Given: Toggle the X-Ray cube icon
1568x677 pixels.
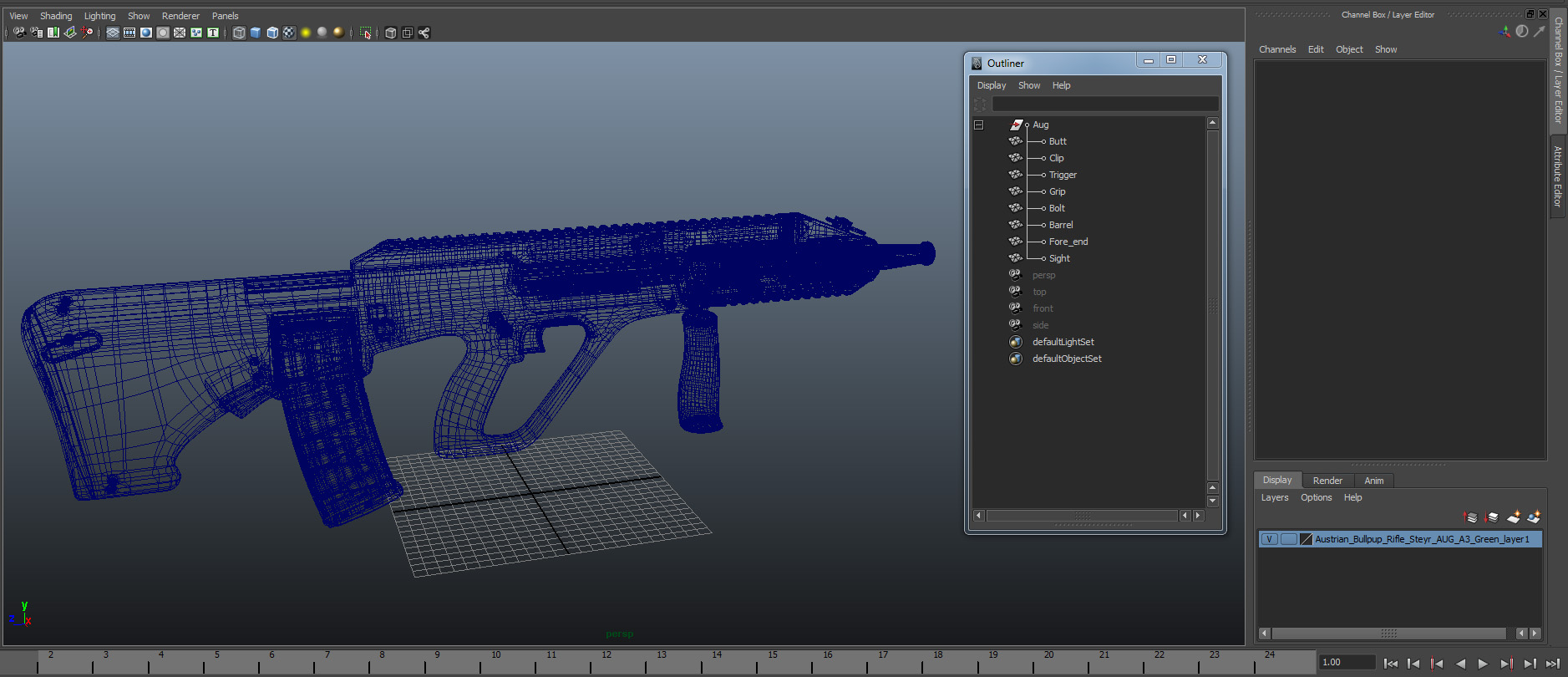Looking at the screenshot, I should (x=390, y=33).
